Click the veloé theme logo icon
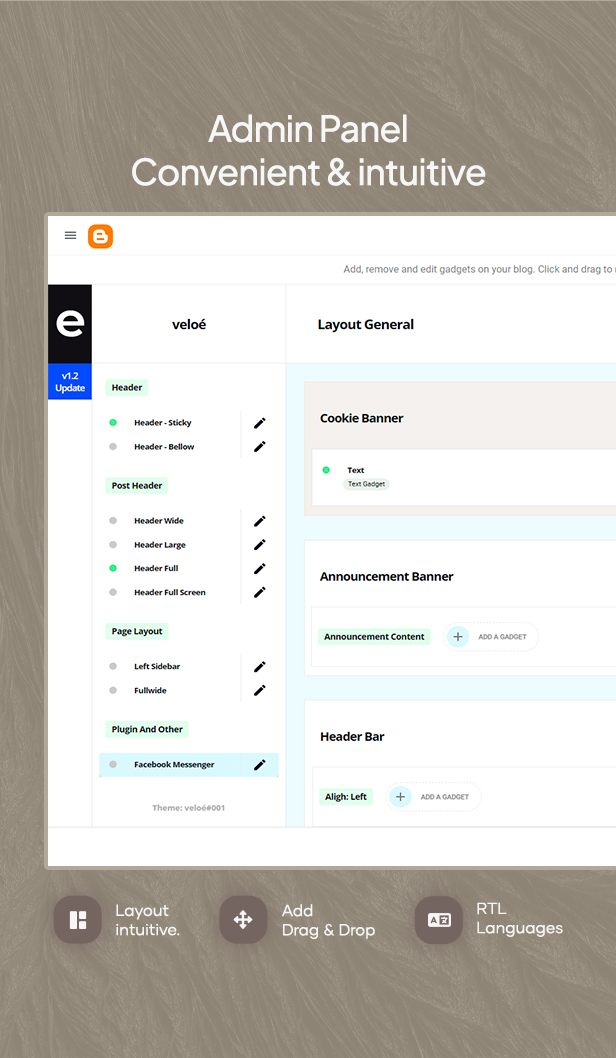Image resolution: width=616 pixels, height=1058 pixels. click(x=70, y=324)
